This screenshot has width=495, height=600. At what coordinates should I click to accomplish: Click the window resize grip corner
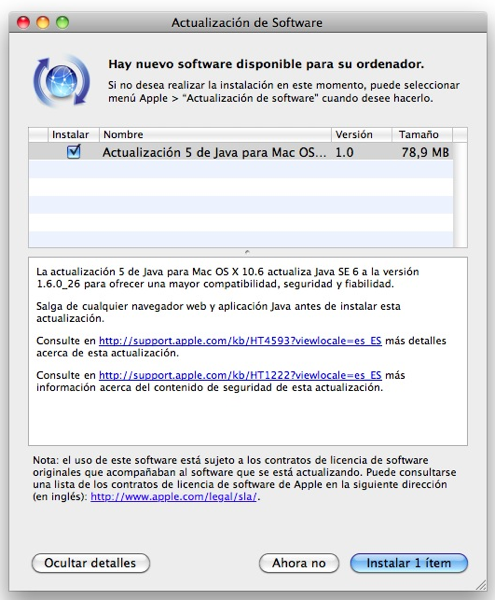481,585
